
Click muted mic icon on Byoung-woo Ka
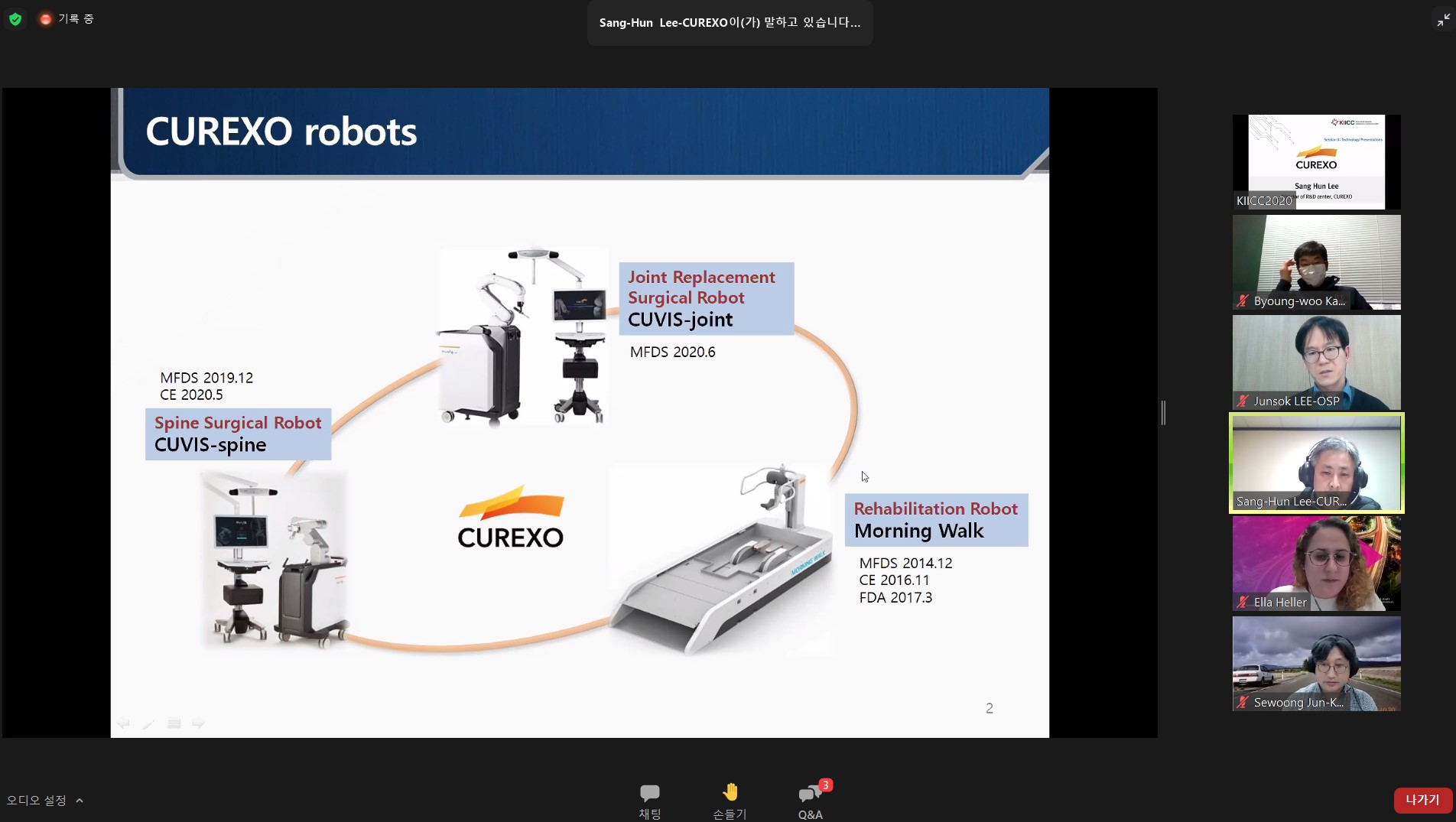click(1243, 301)
